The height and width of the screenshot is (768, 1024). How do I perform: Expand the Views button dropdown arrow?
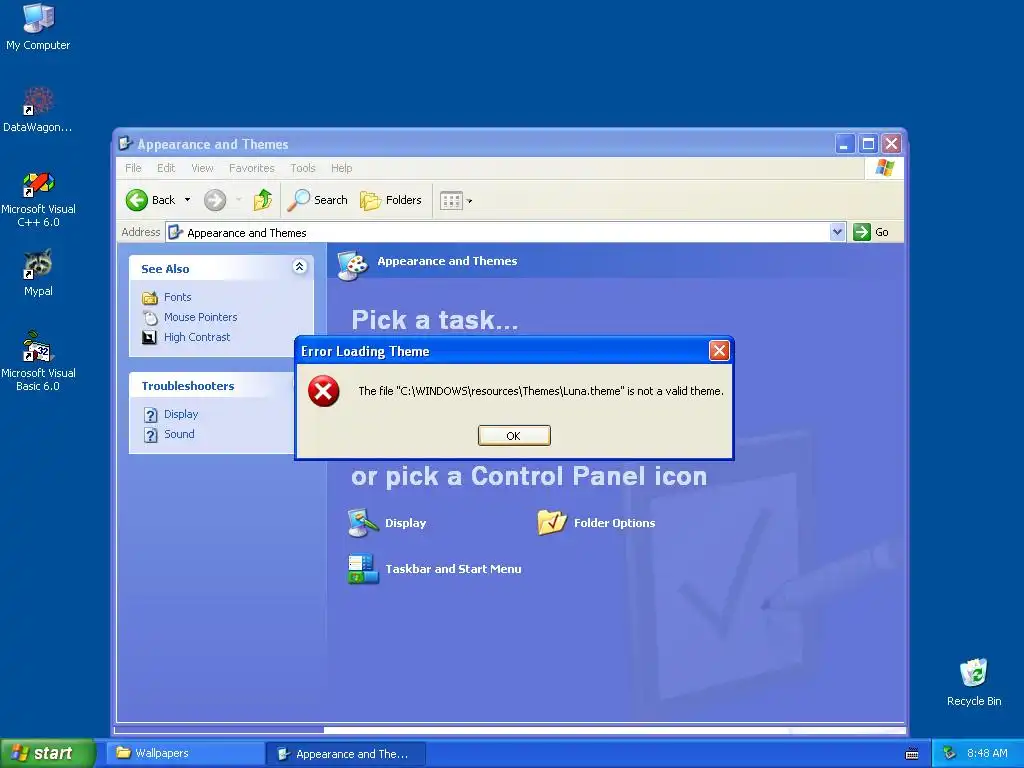click(x=470, y=201)
